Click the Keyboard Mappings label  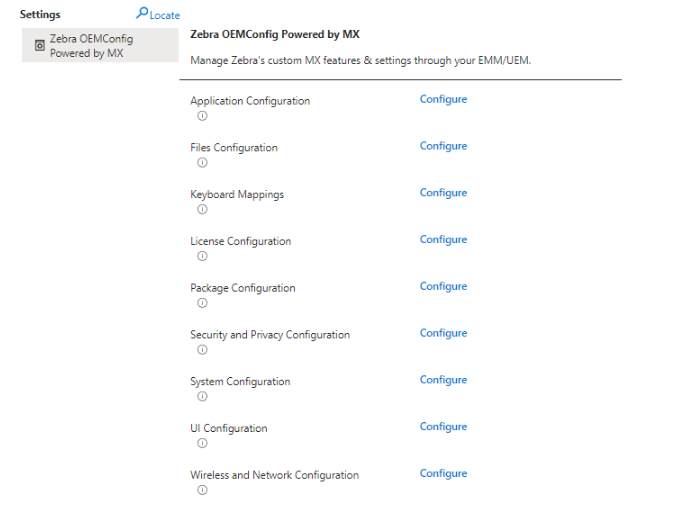[x=237, y=194]
